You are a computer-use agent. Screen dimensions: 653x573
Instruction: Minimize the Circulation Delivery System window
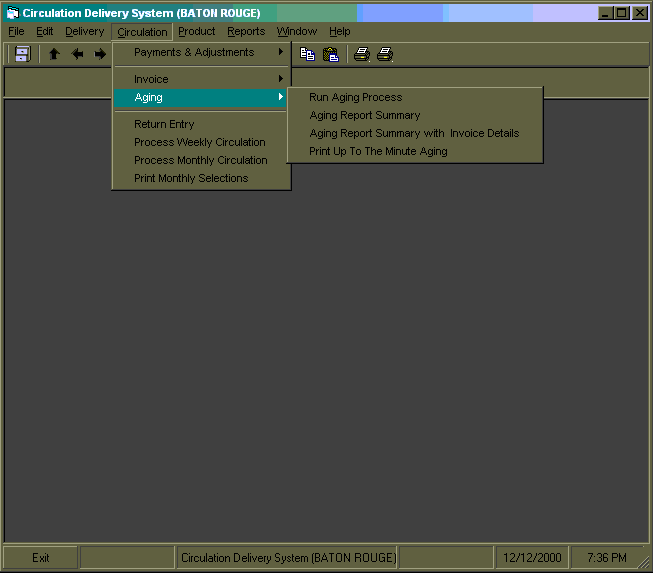pyautogui.click(x=606, y=13)
